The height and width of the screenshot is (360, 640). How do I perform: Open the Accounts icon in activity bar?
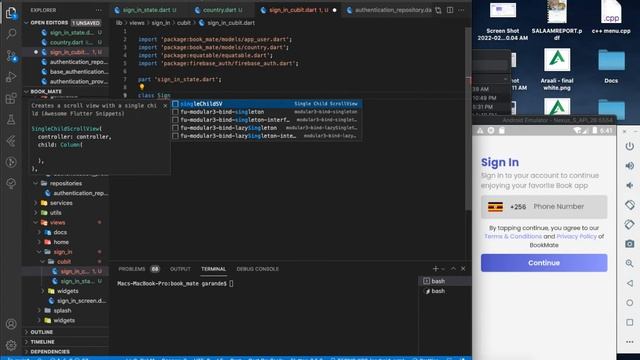pos(11,324)
